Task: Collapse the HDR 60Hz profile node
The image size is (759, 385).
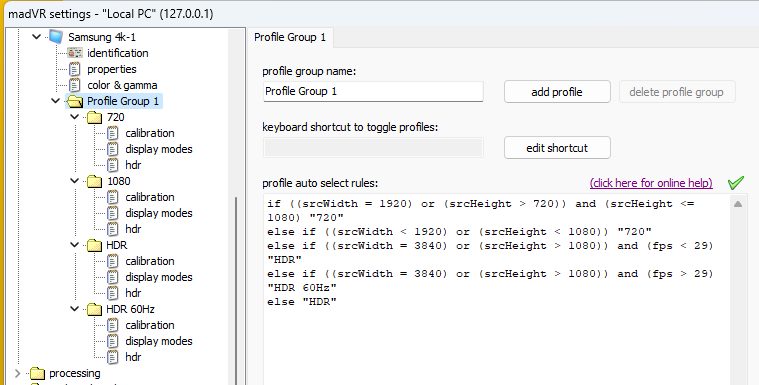Action: point(75,309)
